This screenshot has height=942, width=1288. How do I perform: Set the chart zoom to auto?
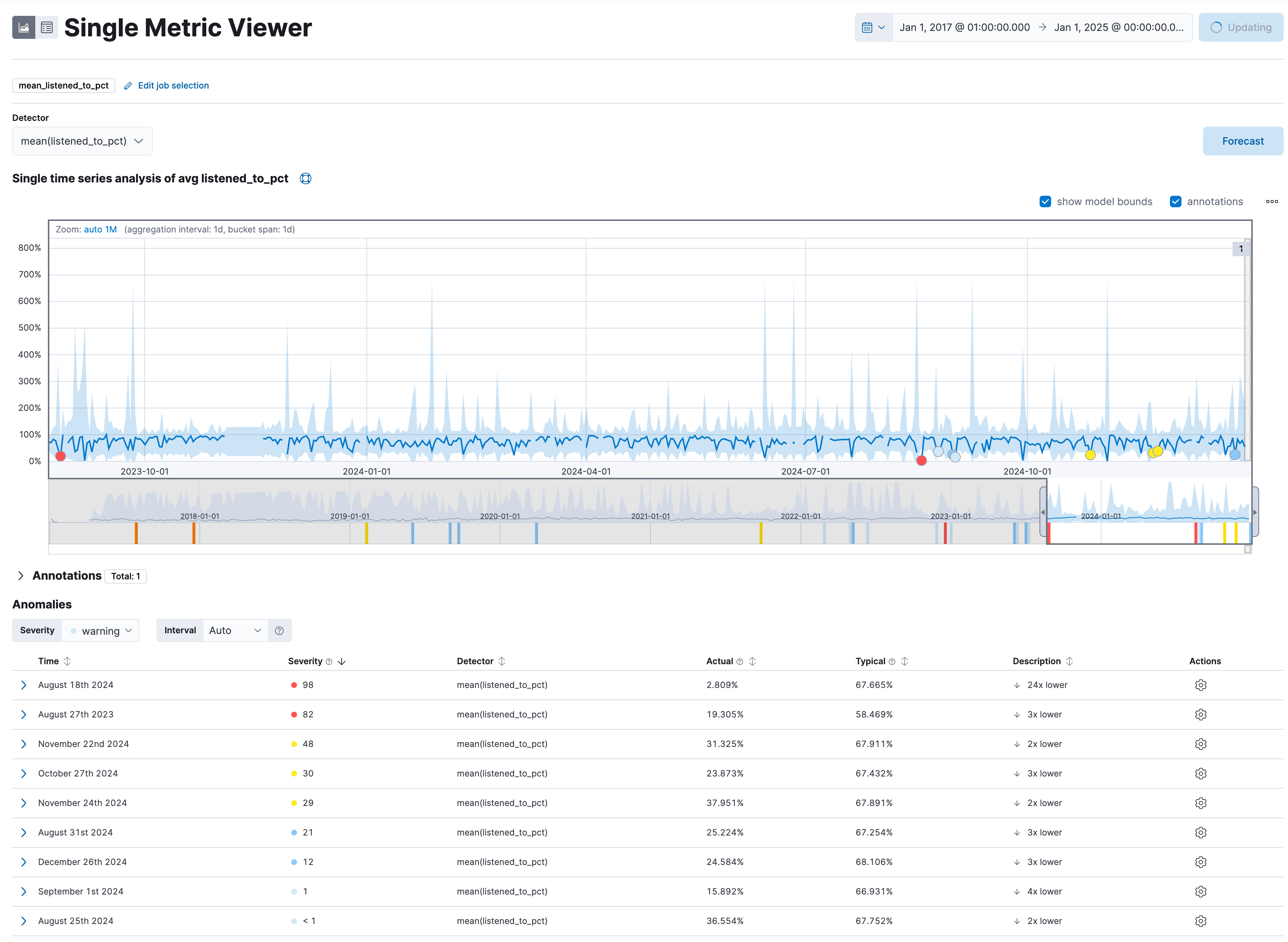pos(93,229)
